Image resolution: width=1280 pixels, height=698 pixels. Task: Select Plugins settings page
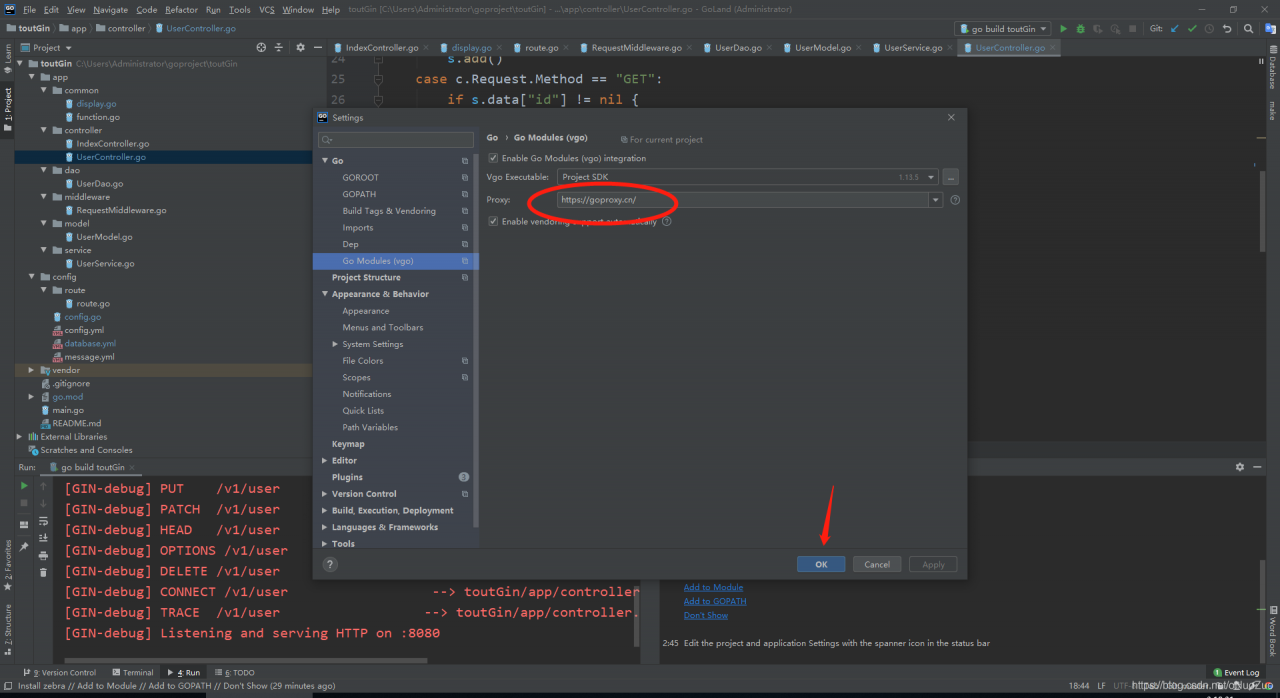pyautogui.click(x=347, y=477)
